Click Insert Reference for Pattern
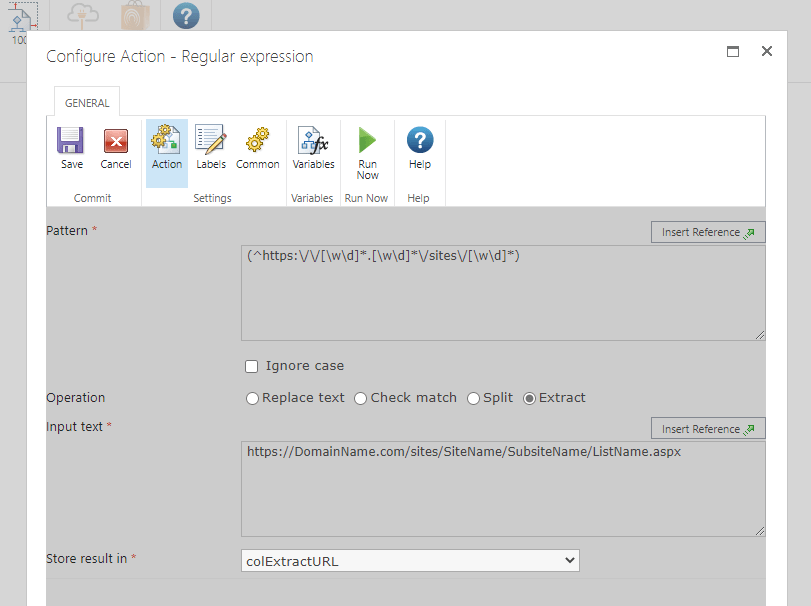Screen dimensions: 811x606 point(708,232)
